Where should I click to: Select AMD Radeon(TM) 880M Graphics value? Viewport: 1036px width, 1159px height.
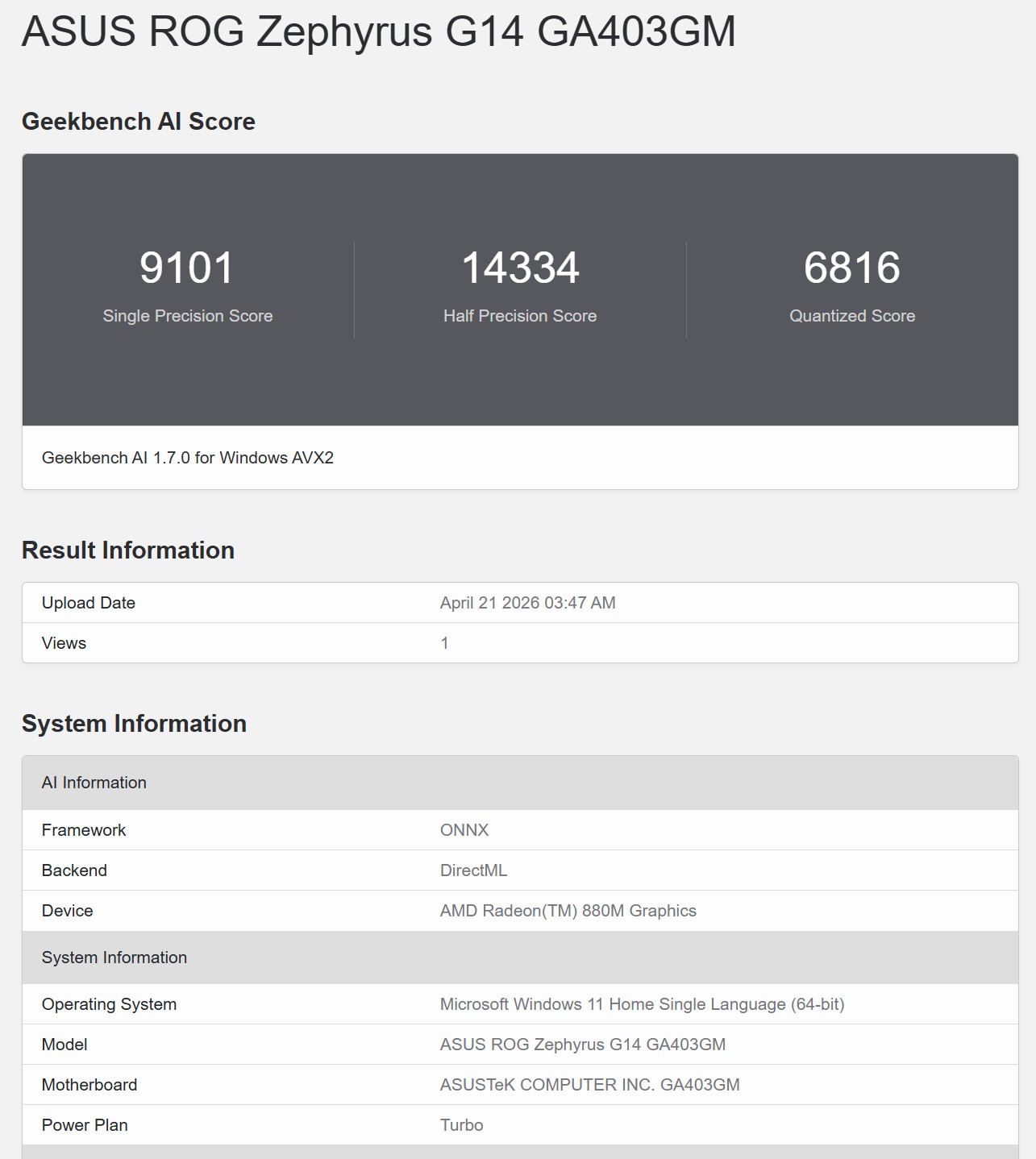(568, 911)
